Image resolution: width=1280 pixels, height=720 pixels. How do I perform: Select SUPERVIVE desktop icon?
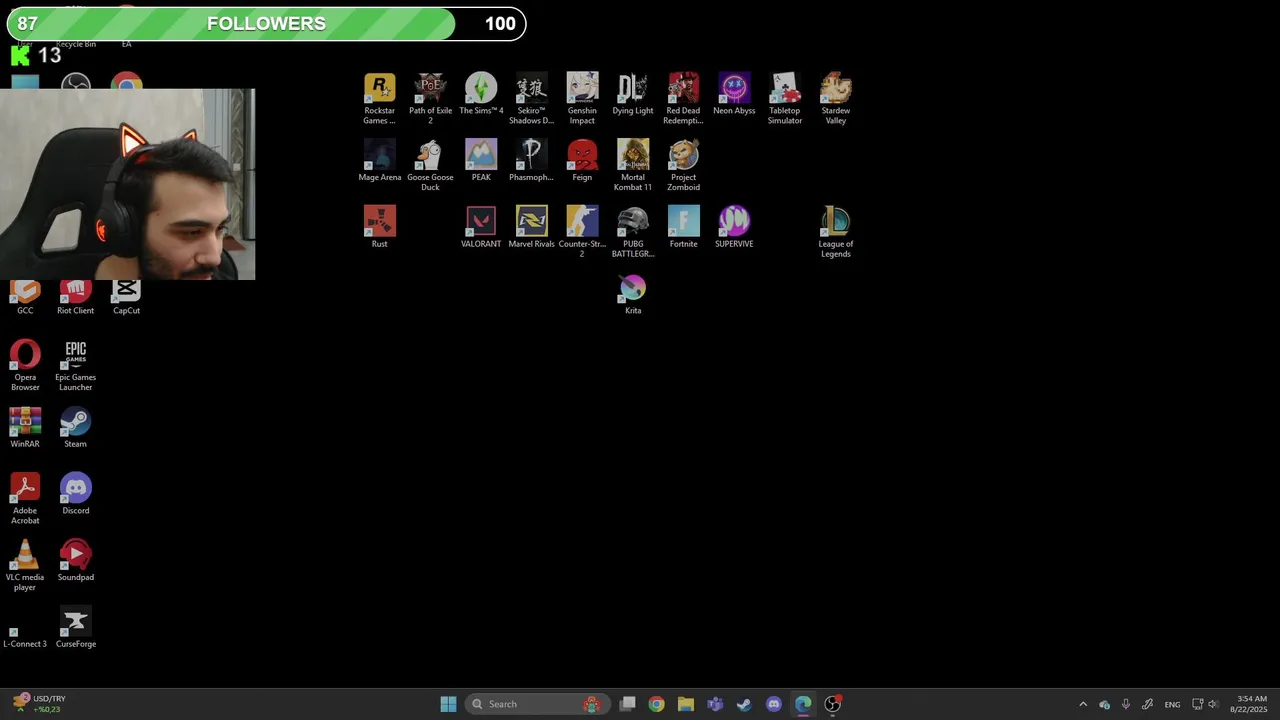click(734, 227)
